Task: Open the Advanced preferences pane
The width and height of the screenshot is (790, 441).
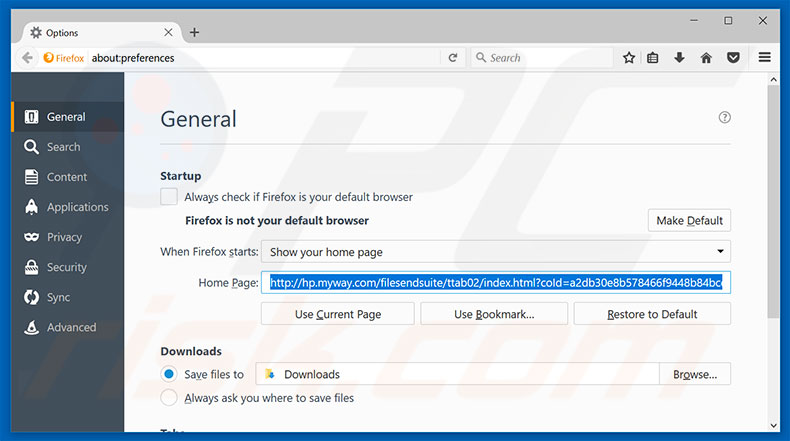Action: tap(68, 327)
